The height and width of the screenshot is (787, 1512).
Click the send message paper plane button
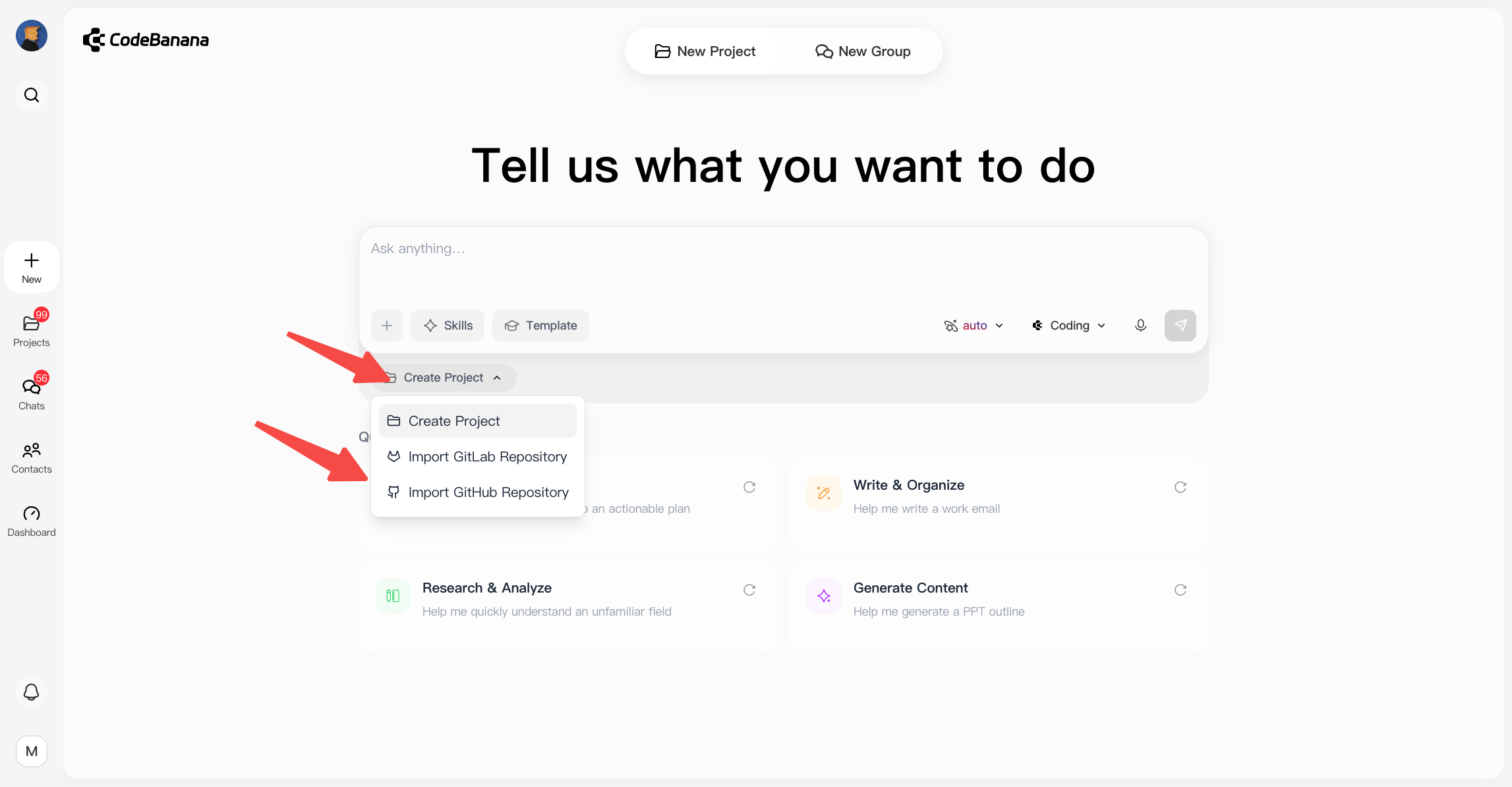click(x=1180, y=326)
